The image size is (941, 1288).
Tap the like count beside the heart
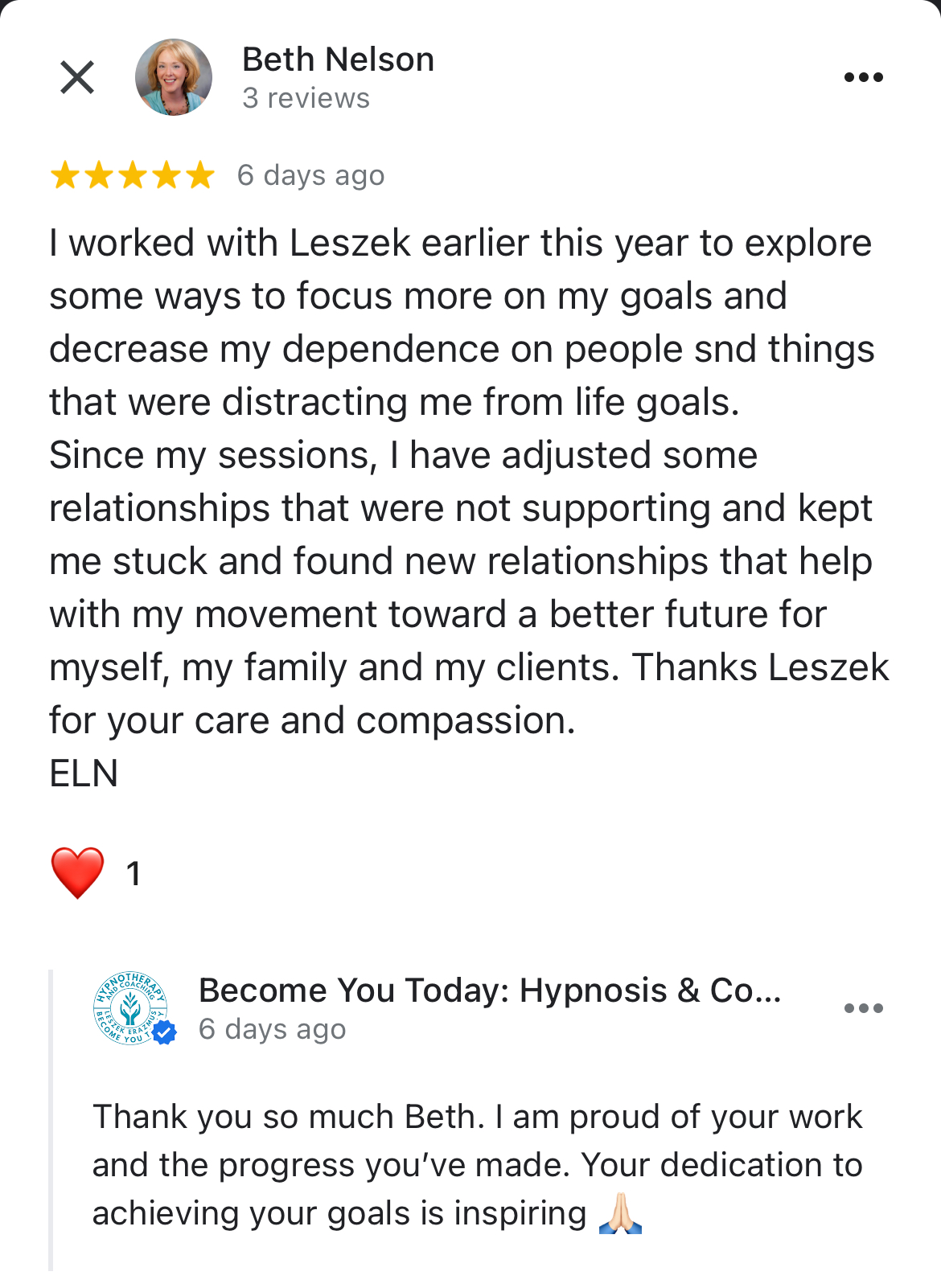[134, 874]
